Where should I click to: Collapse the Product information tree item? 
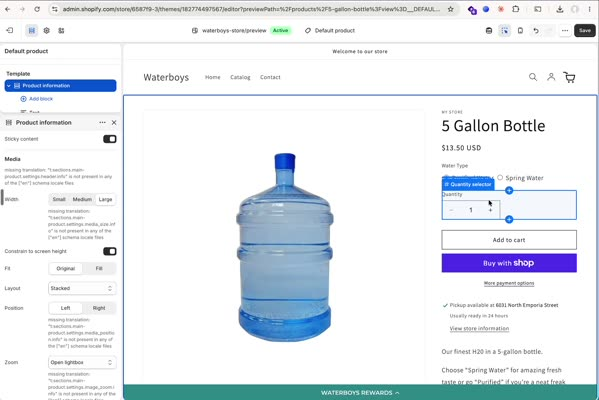(x=8, y=86)
